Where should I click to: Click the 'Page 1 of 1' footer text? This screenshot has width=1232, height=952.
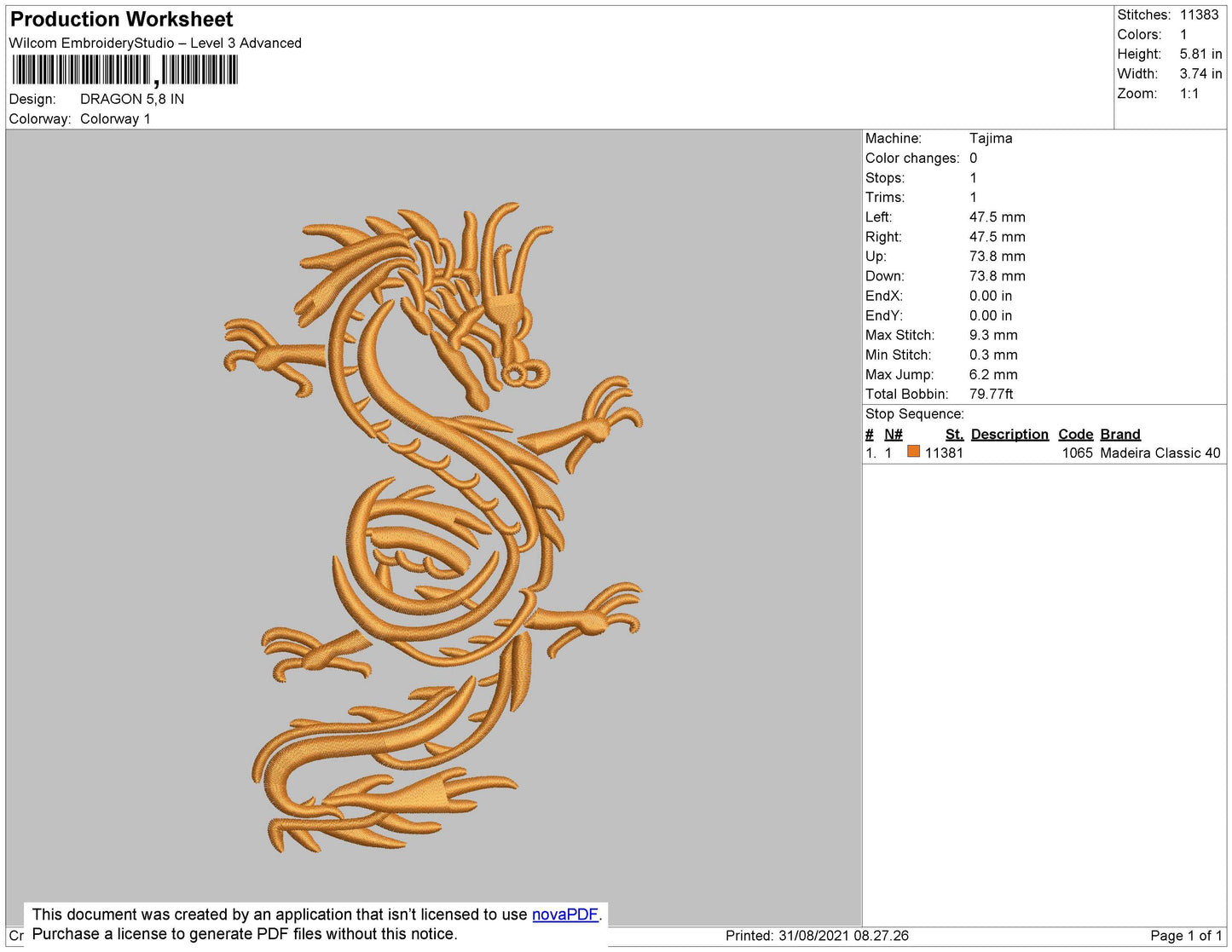[1186, 936]
